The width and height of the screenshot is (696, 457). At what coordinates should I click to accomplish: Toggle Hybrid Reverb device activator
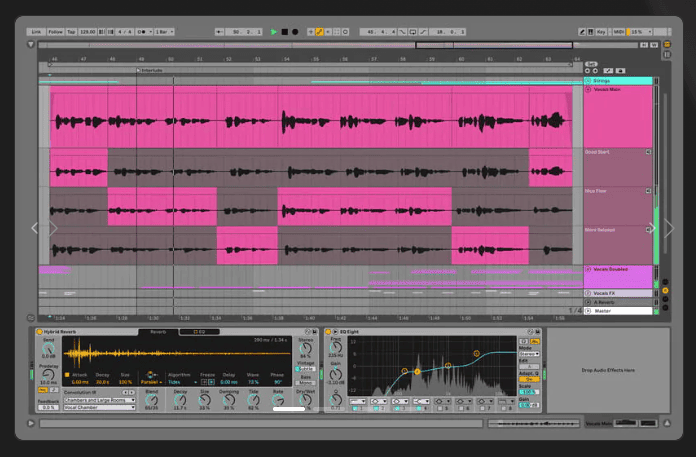click(x=40, y=332)
